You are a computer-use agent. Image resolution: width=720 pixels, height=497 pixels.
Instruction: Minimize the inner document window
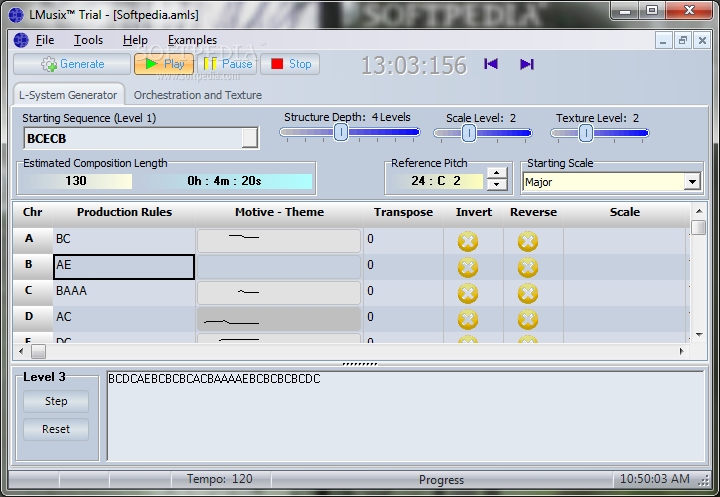(663, 40)
